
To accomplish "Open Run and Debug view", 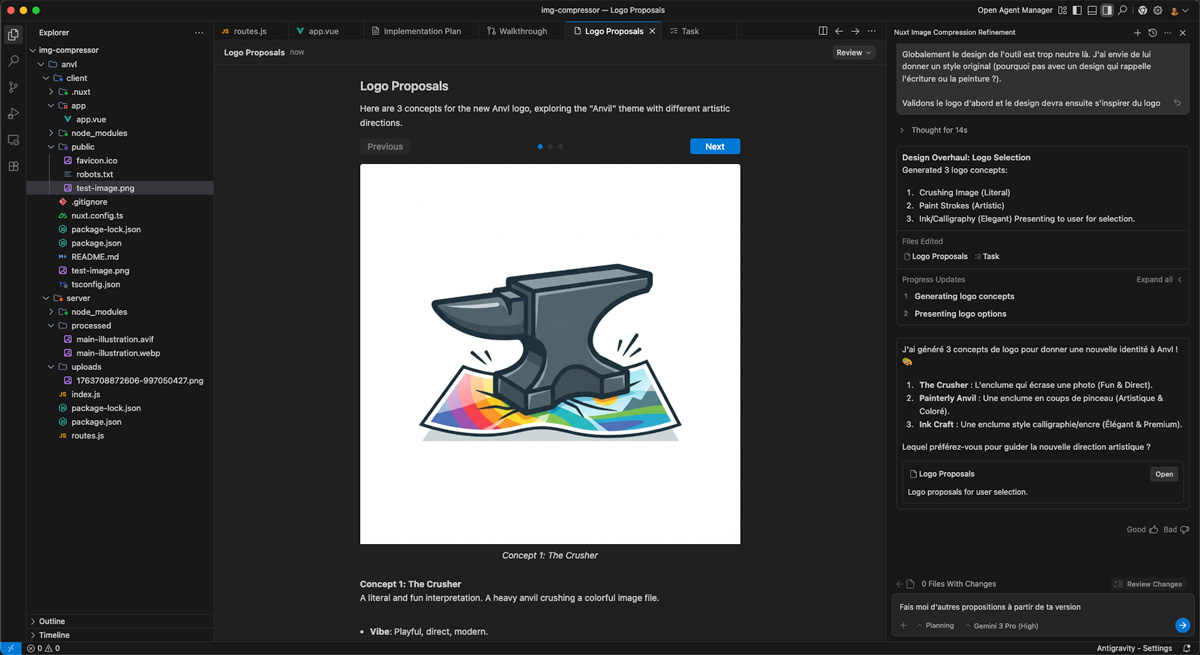I will click(x=13, y=114).
